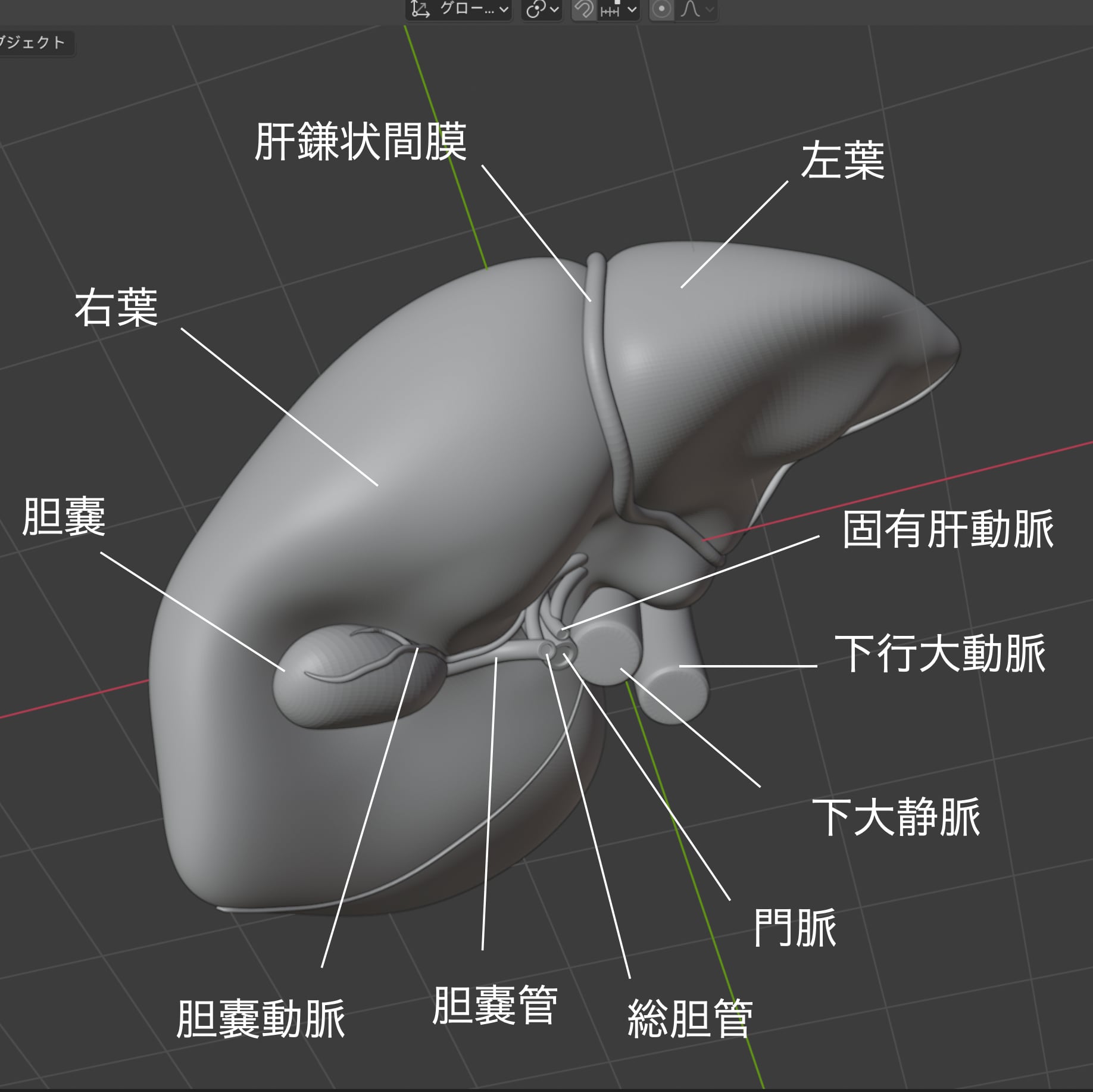Open the proportional editing falloff curve dropdown
Image resolution: width=1093 pixels, height=1092 pixels.
tap(697, 10)
